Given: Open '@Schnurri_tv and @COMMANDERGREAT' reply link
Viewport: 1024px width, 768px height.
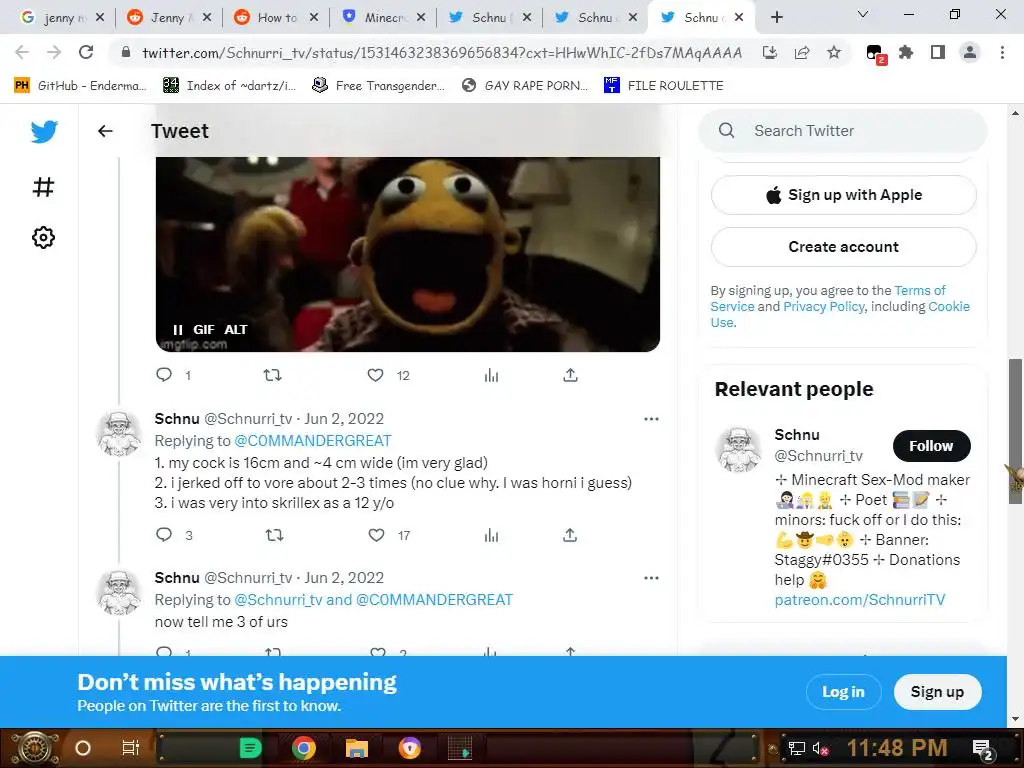Looking at the screenshot, I should 374,600.
